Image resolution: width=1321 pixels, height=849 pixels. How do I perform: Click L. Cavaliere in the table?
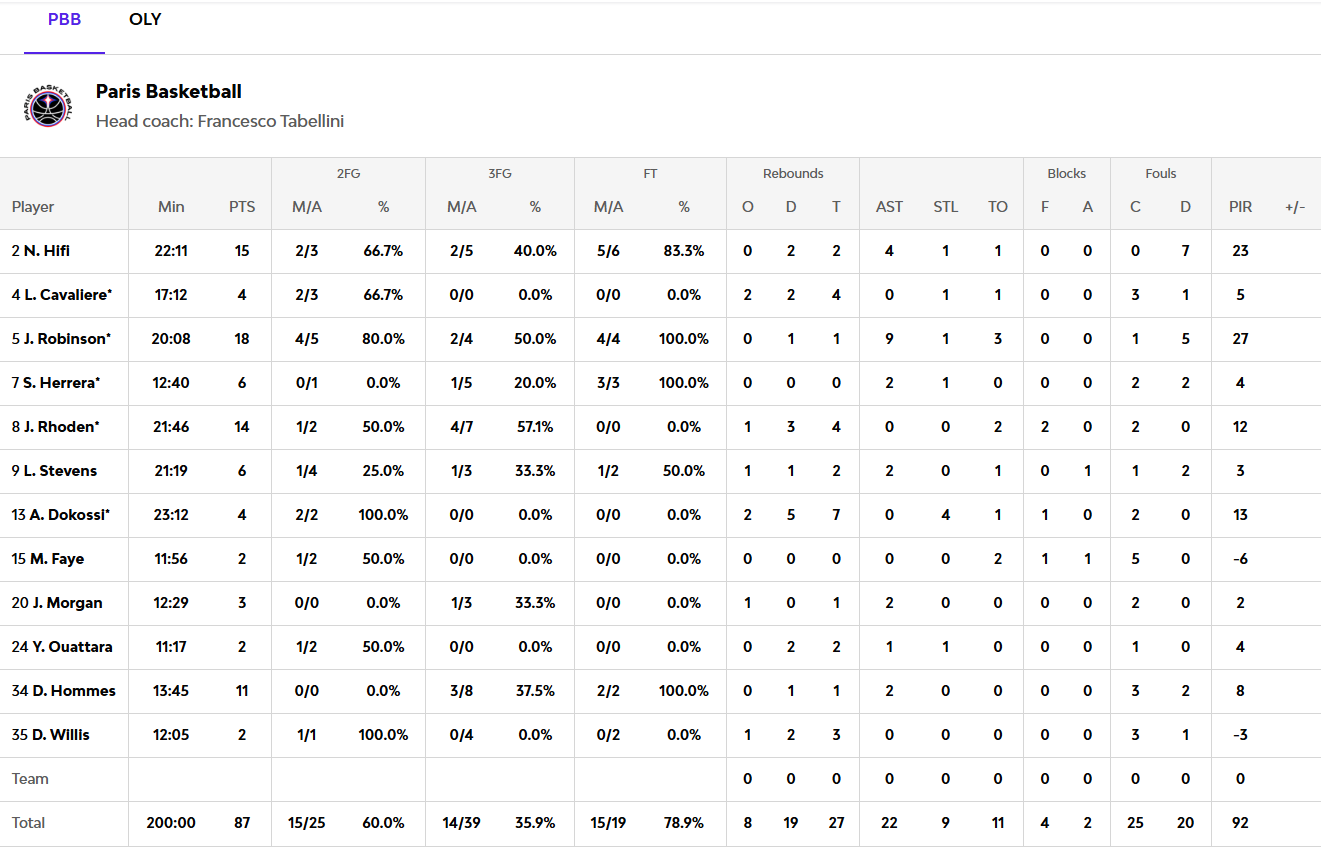pyautogui.click(x=67, y=295)
